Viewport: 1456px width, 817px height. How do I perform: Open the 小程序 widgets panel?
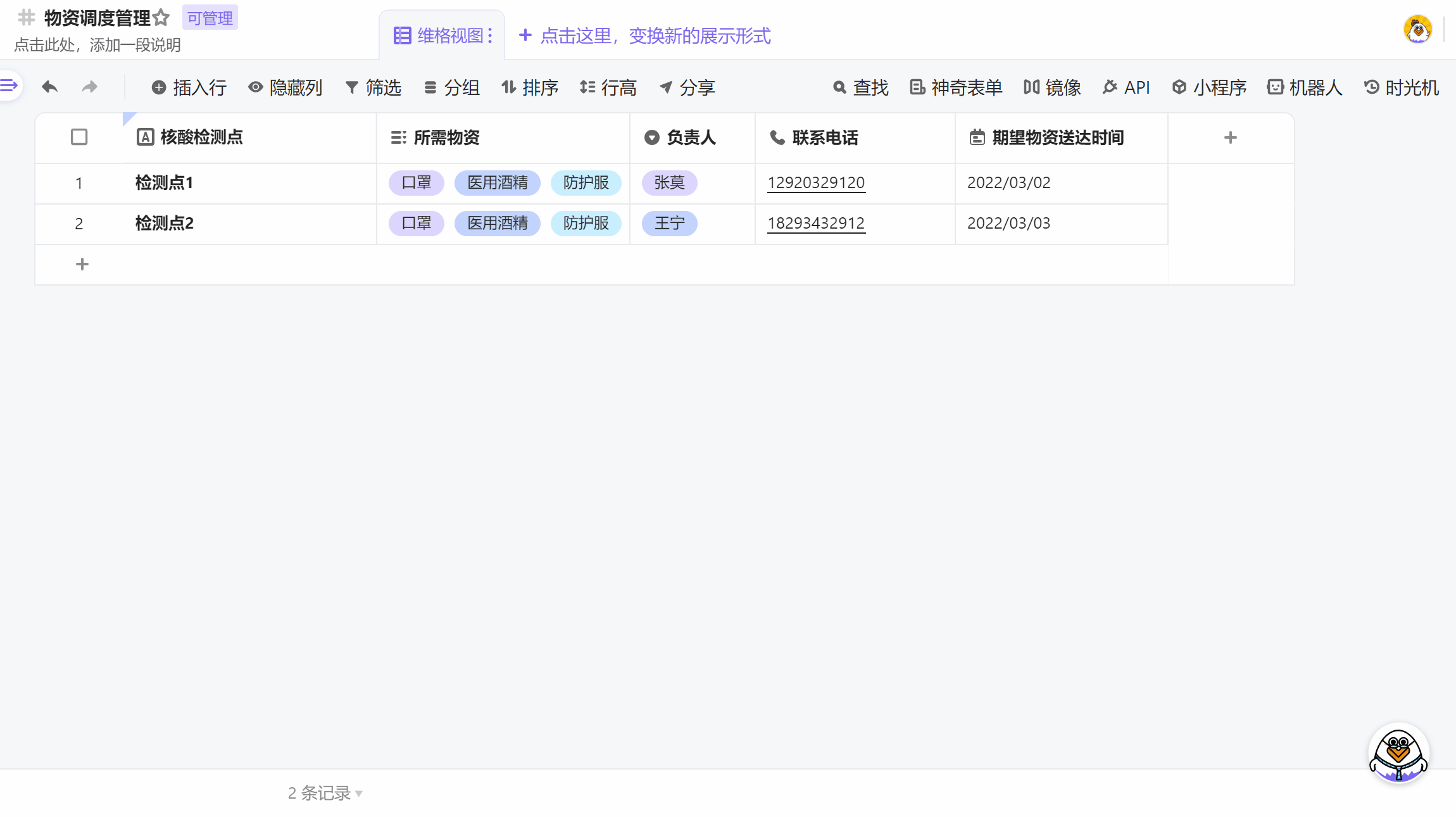click(1208, 87)
